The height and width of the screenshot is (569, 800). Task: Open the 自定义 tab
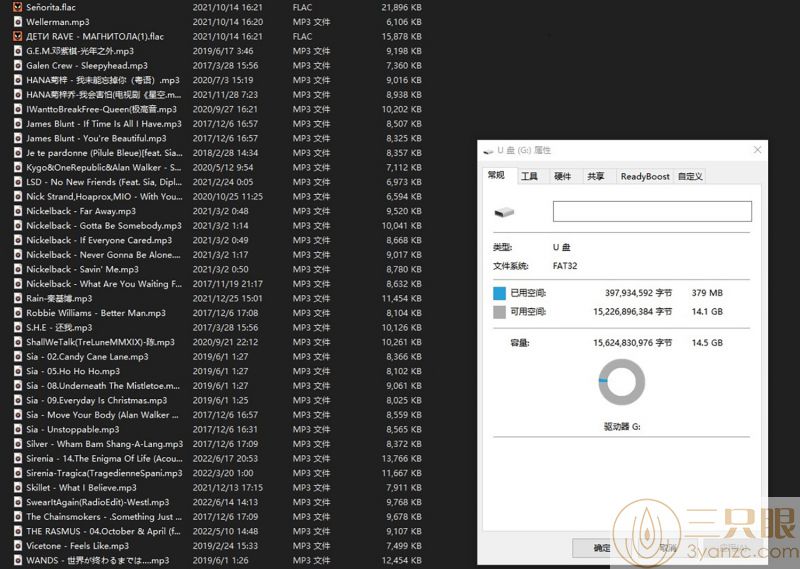point(690,176)
